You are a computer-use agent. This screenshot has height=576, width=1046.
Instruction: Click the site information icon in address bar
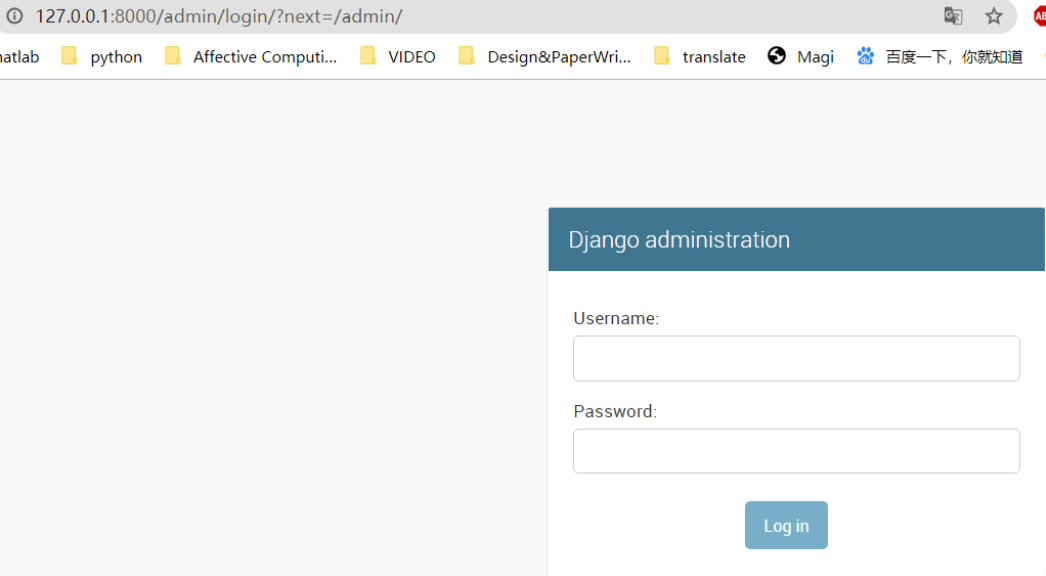pyautogui.click(x=15, y=15)
